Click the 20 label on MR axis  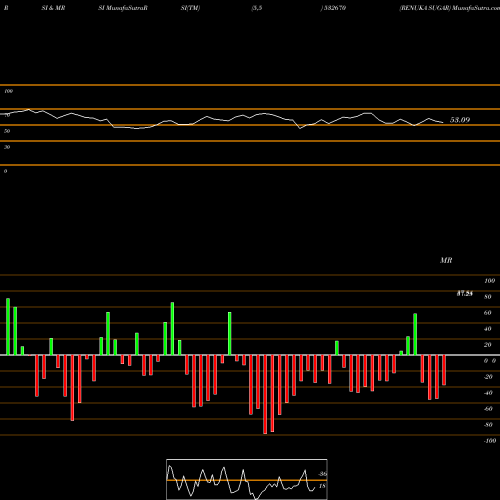point(488,345)
